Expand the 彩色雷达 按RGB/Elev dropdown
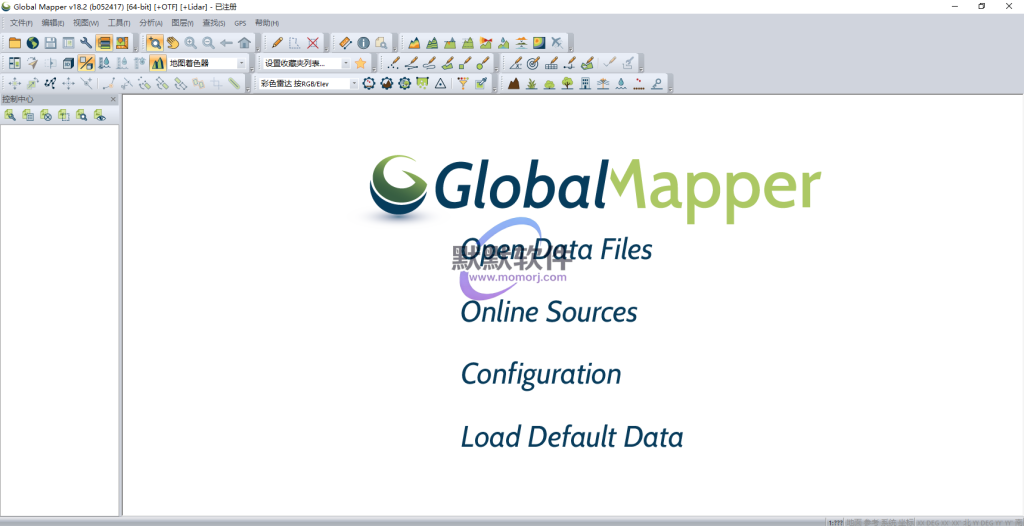1024x526 pixels. click(353, 84)
